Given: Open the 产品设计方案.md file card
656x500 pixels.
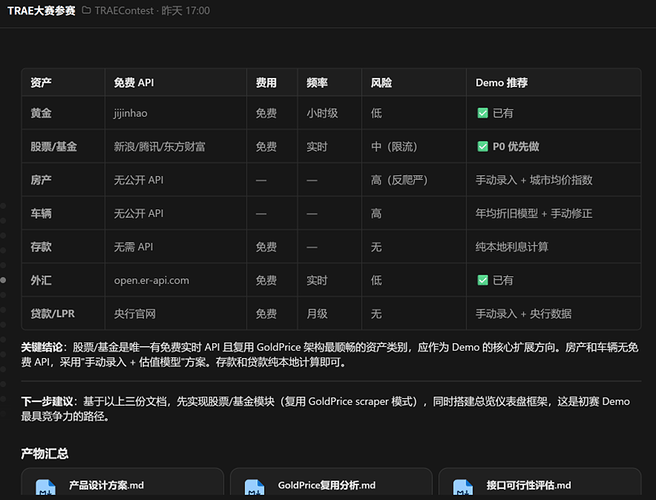Looking at the screenshot, I should point(123,484).
